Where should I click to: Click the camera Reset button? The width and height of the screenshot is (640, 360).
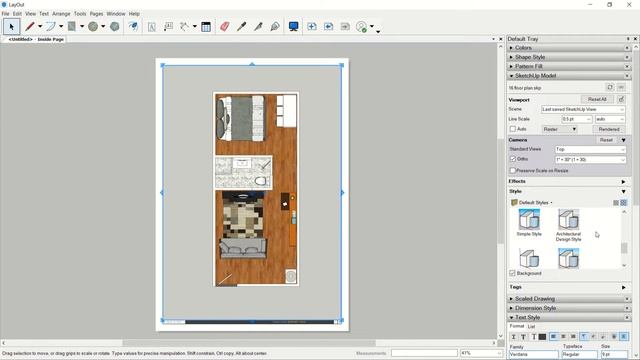pos(606,140)
